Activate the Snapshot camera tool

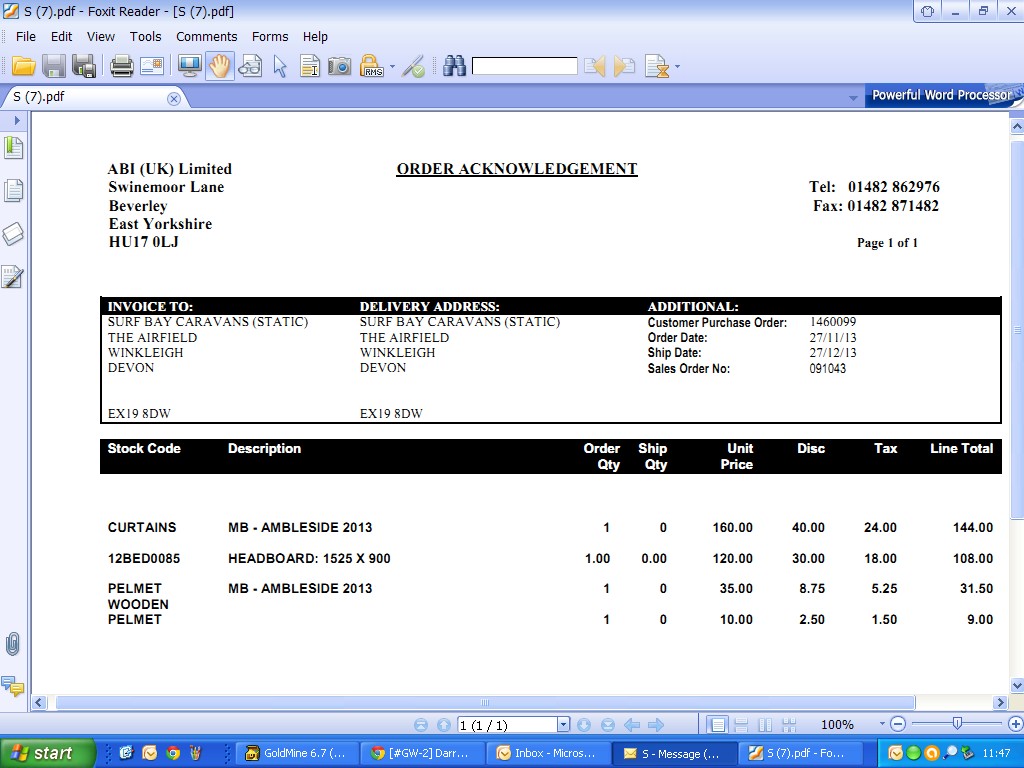pyautogui.click(x=340, y=67)
